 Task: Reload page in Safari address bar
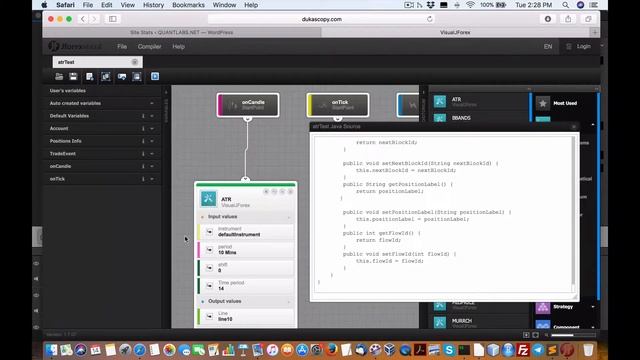[429, 19]
